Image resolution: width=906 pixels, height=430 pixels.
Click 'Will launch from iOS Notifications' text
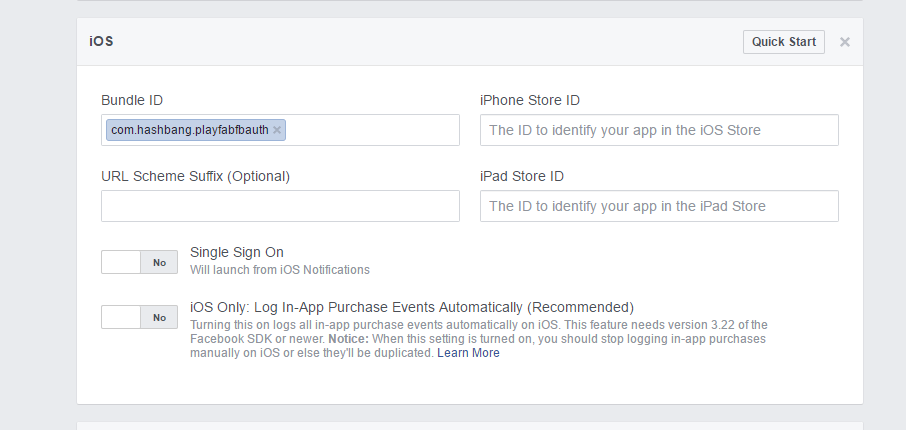(x=280, y=270)
